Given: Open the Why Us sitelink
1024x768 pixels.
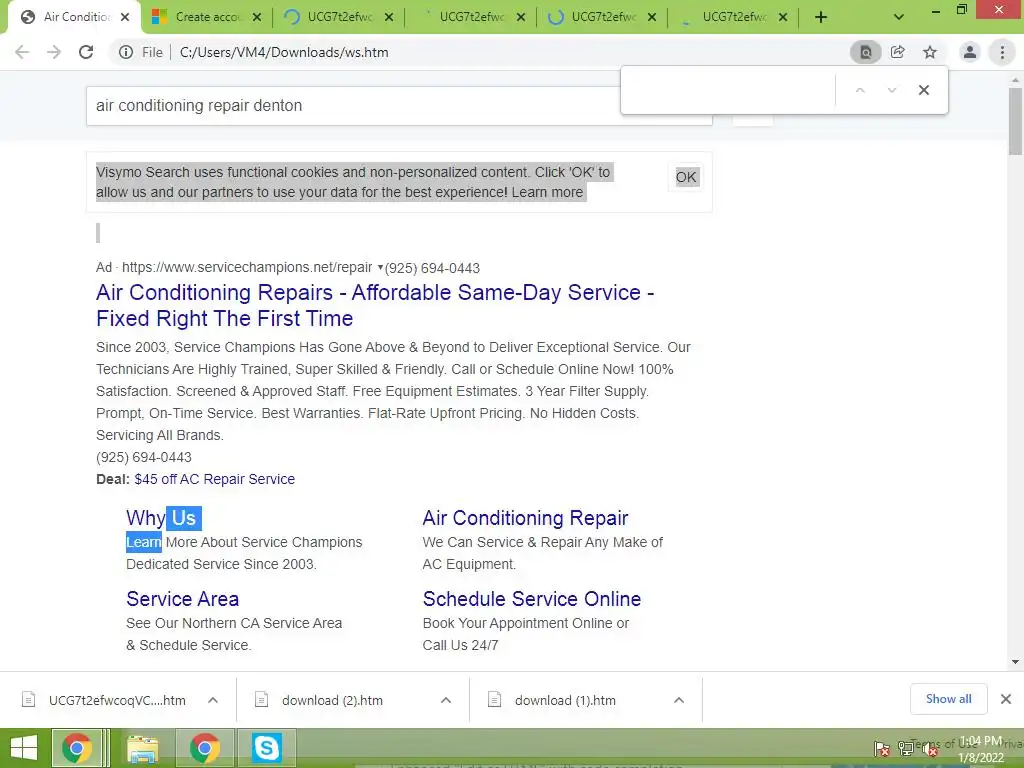Looking at the screenshot, I should point(161,518).
